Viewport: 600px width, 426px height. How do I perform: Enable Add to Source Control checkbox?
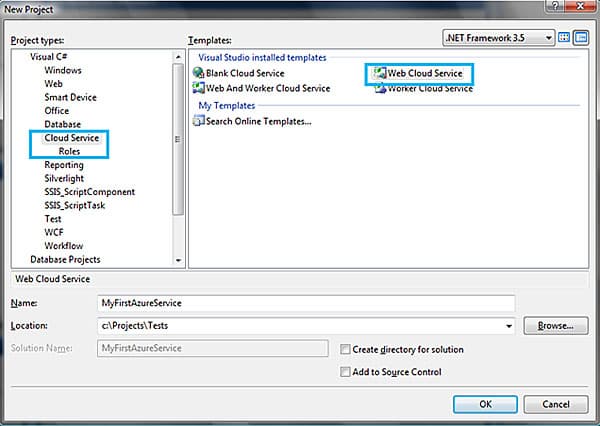click(345, 371)
